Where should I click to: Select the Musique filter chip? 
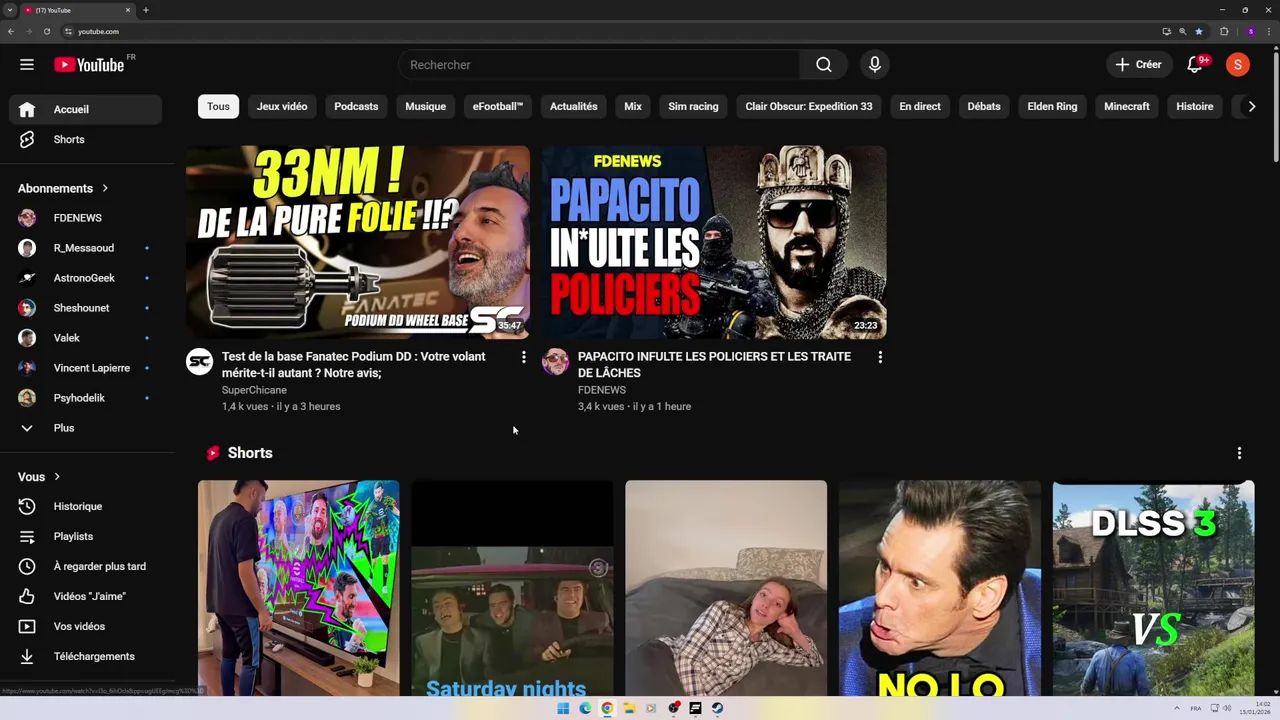point(425,106)
